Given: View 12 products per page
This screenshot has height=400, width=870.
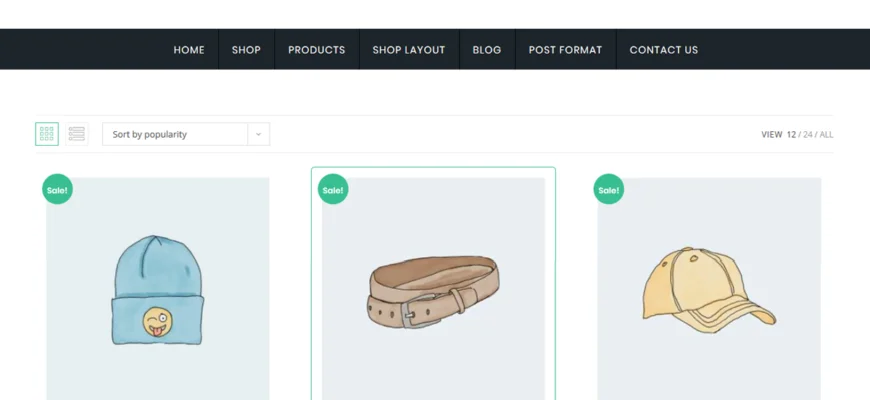Looking at the screenshot, I should 791,134.
